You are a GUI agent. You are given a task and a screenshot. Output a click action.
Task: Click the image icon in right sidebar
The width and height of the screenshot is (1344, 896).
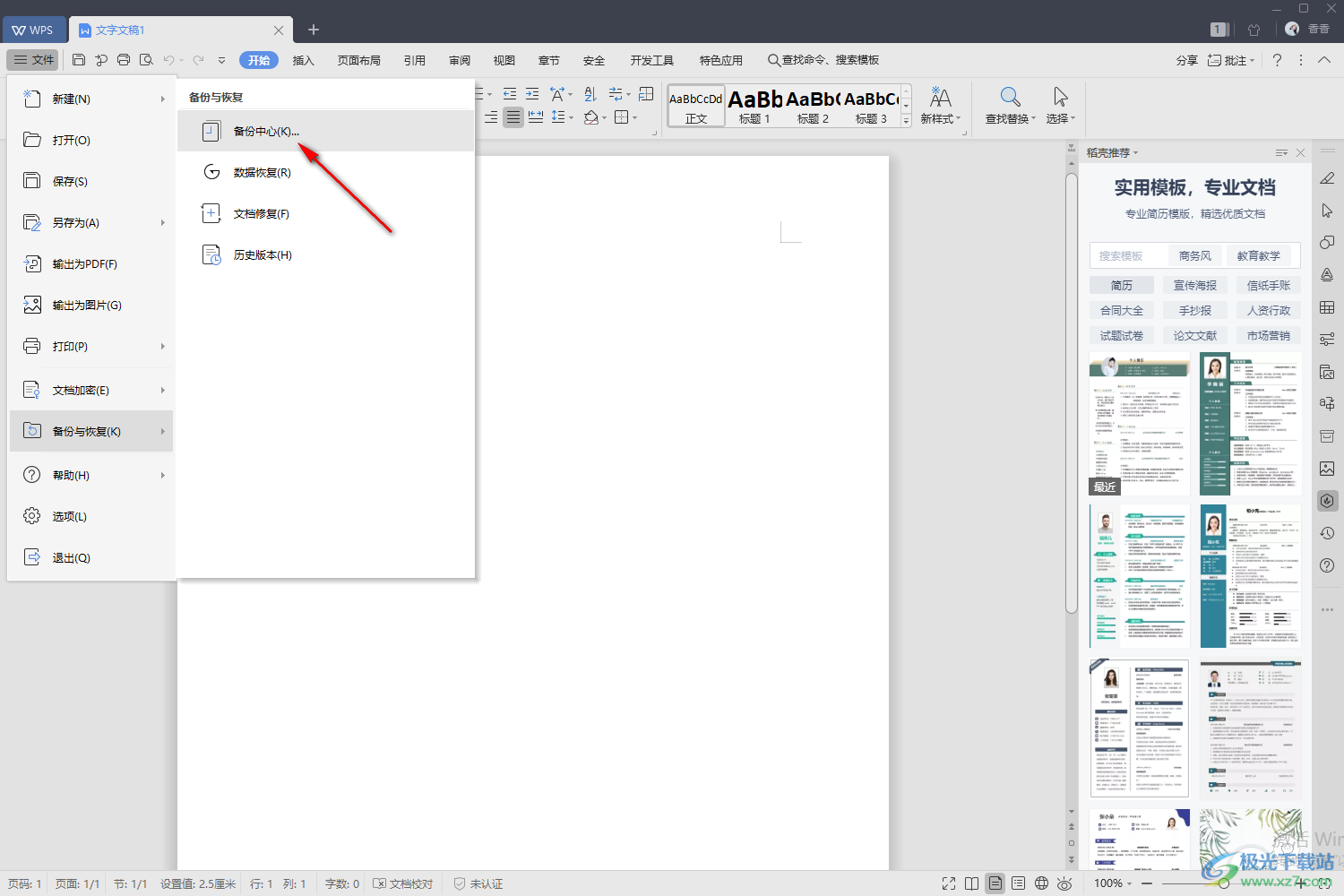pos(1327,469)
